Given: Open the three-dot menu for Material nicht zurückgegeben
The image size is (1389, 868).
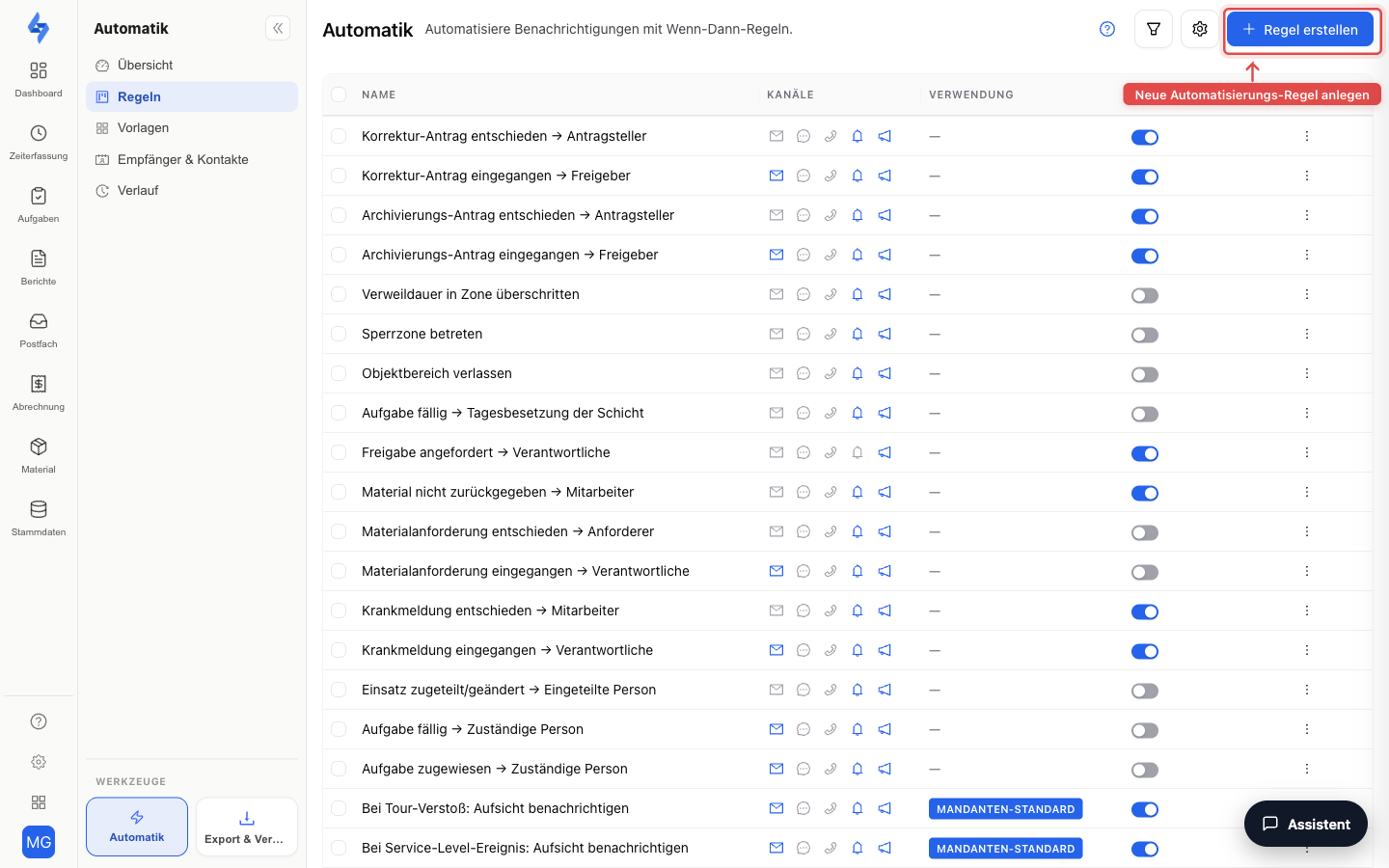Looking at the screenshot, I should point(1307,492).
